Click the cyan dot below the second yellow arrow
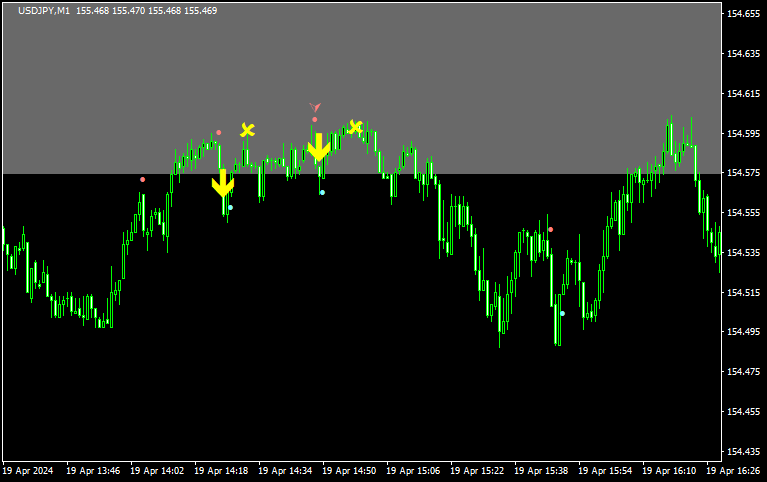 [x=322, y=192]
